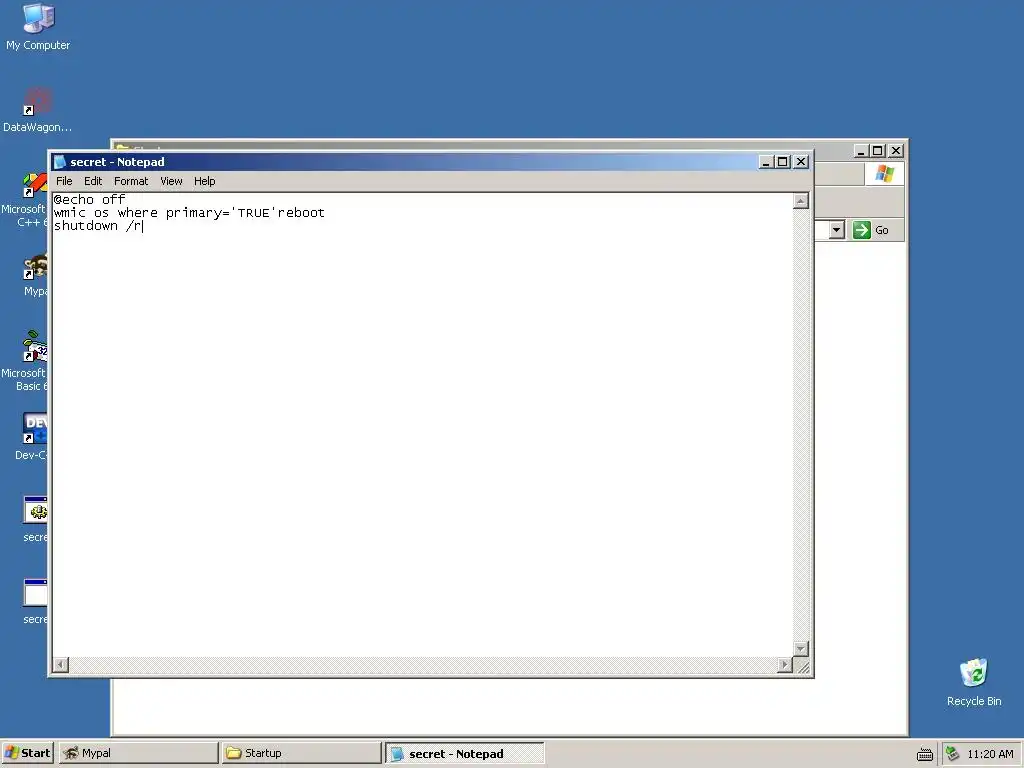Click the Go button in Startup window

[x=871, y=230]
